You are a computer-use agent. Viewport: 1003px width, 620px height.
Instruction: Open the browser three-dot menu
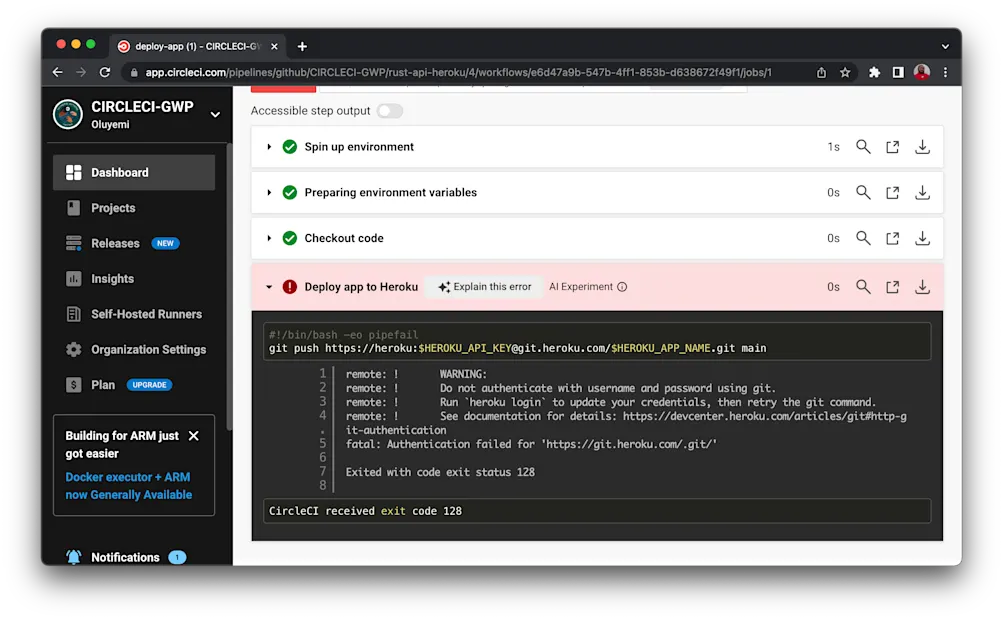click(945, 73)
